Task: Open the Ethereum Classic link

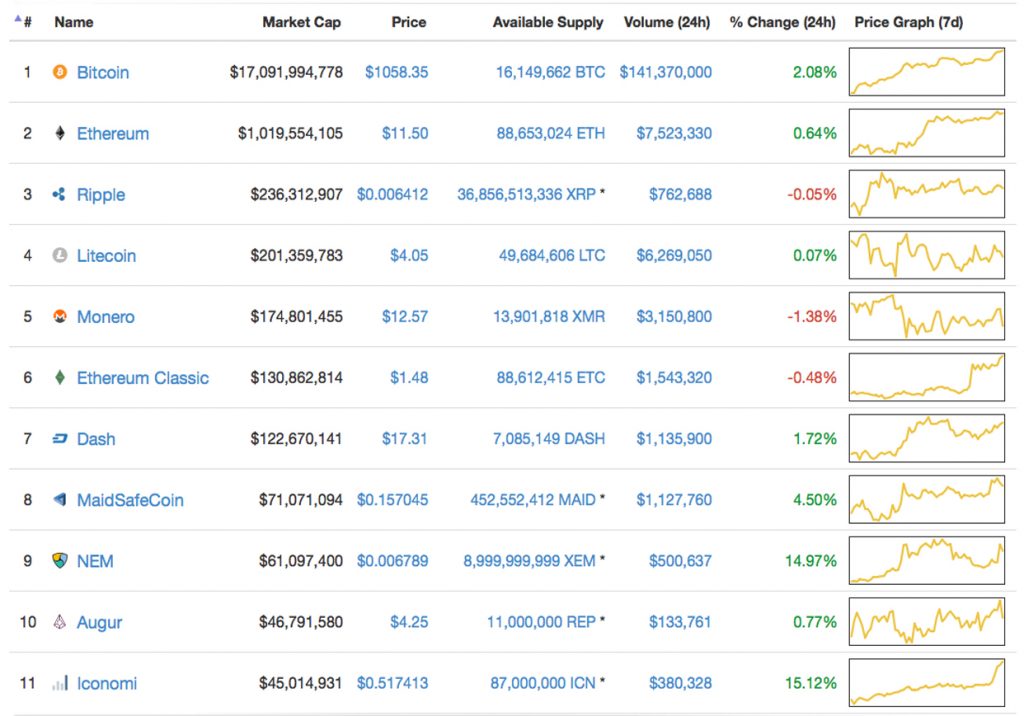Action: tap(143, 378)
